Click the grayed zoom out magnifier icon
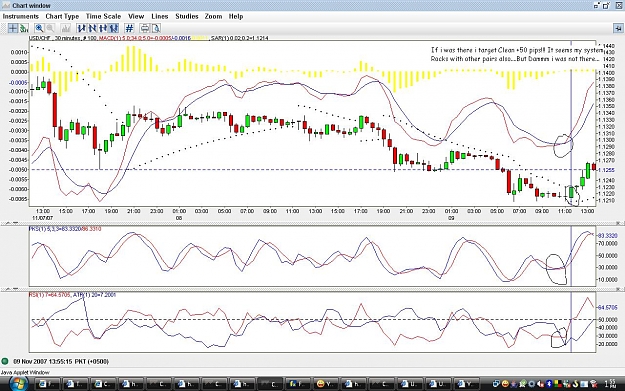Viewport: 625px width, 391px height. point(50,28)
